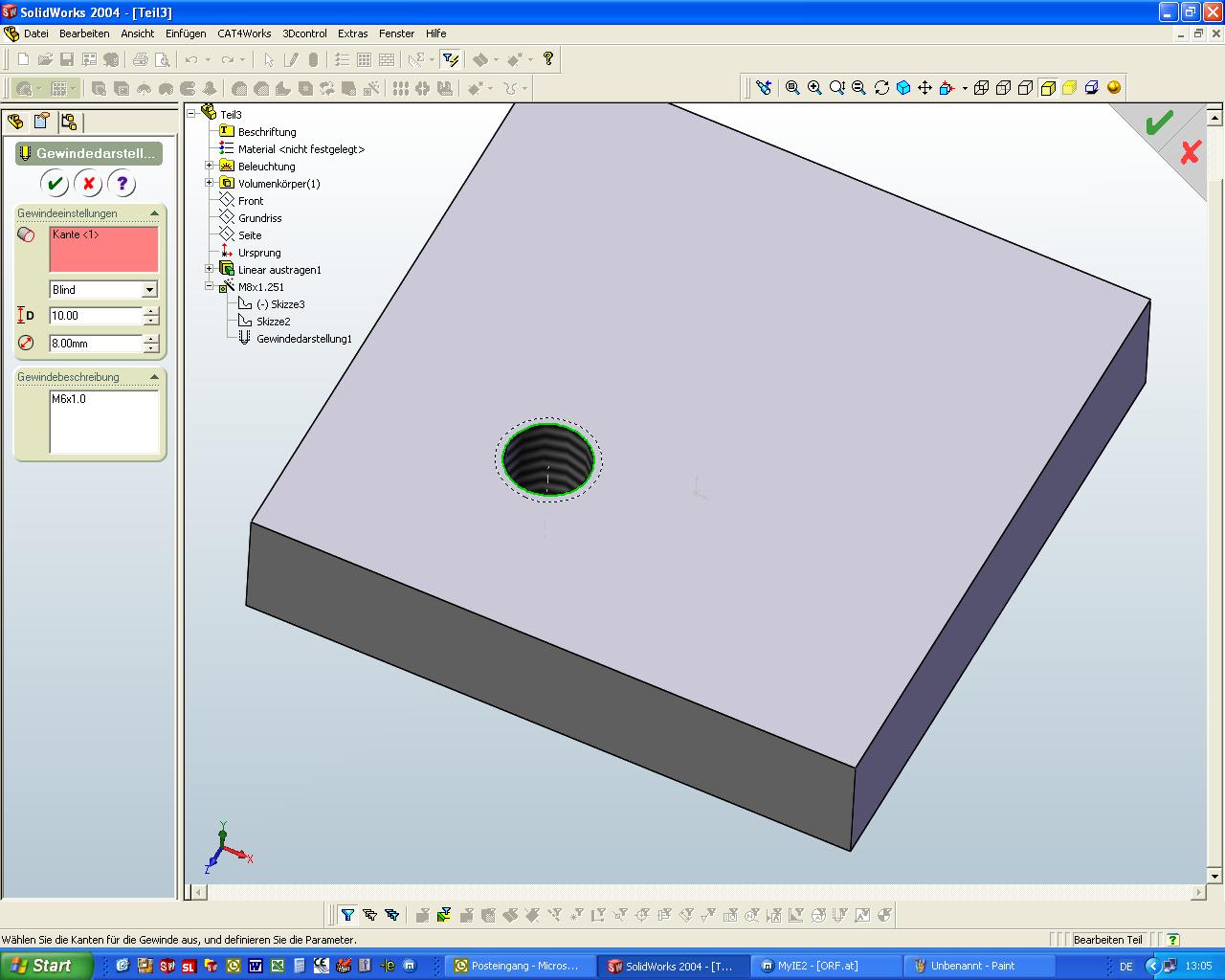The image size is (1225, 980).
Task: Switch to Wireframe display mode
Action: coord(983,88)
